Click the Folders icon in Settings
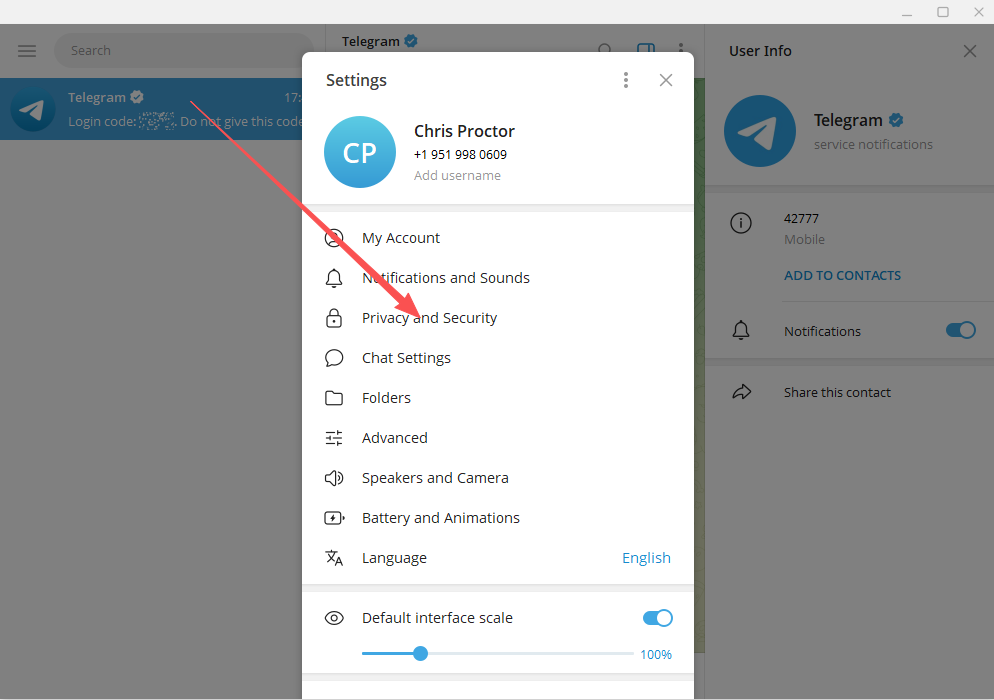 (x=334, y=398)
